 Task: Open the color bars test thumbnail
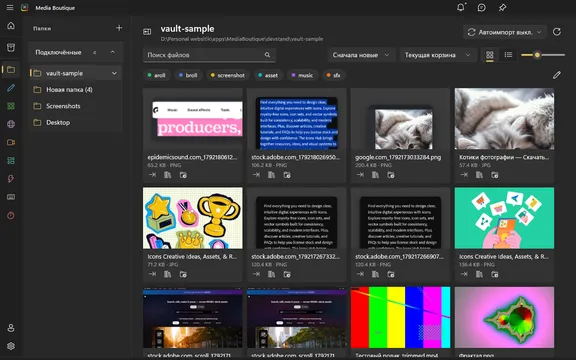pos(400,317)
